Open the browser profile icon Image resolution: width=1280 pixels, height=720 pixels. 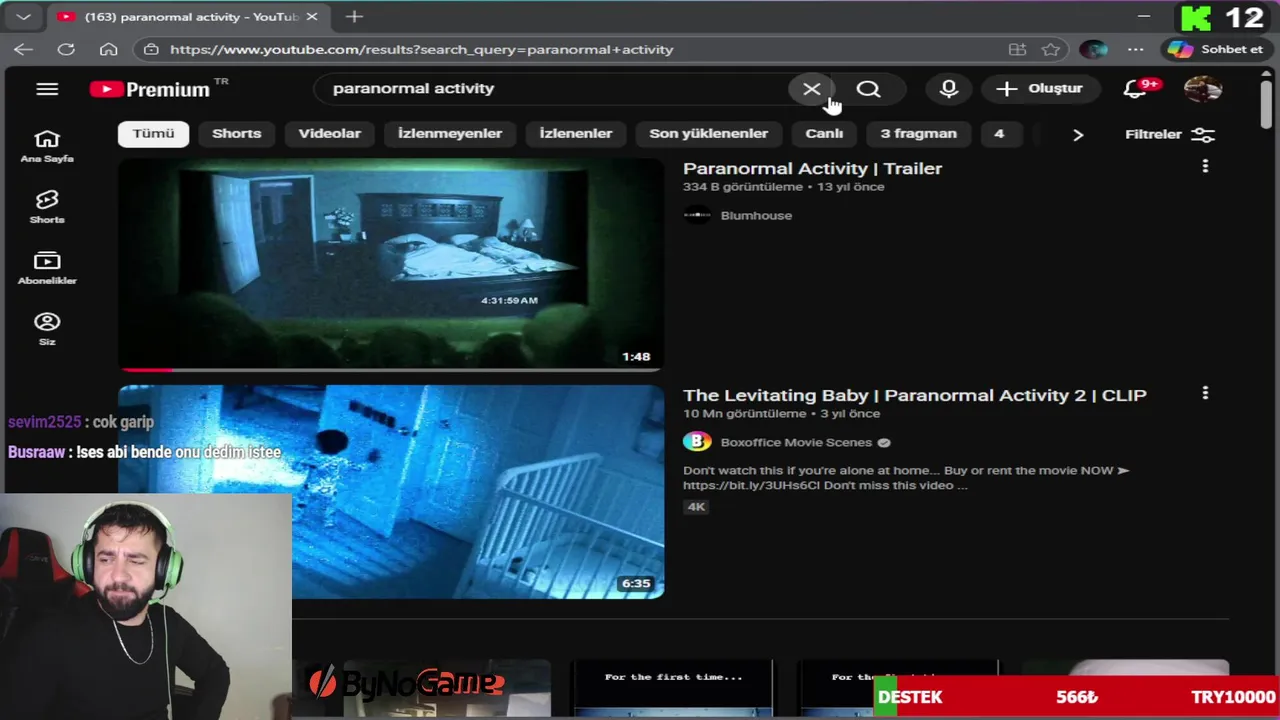(1093, 49)
